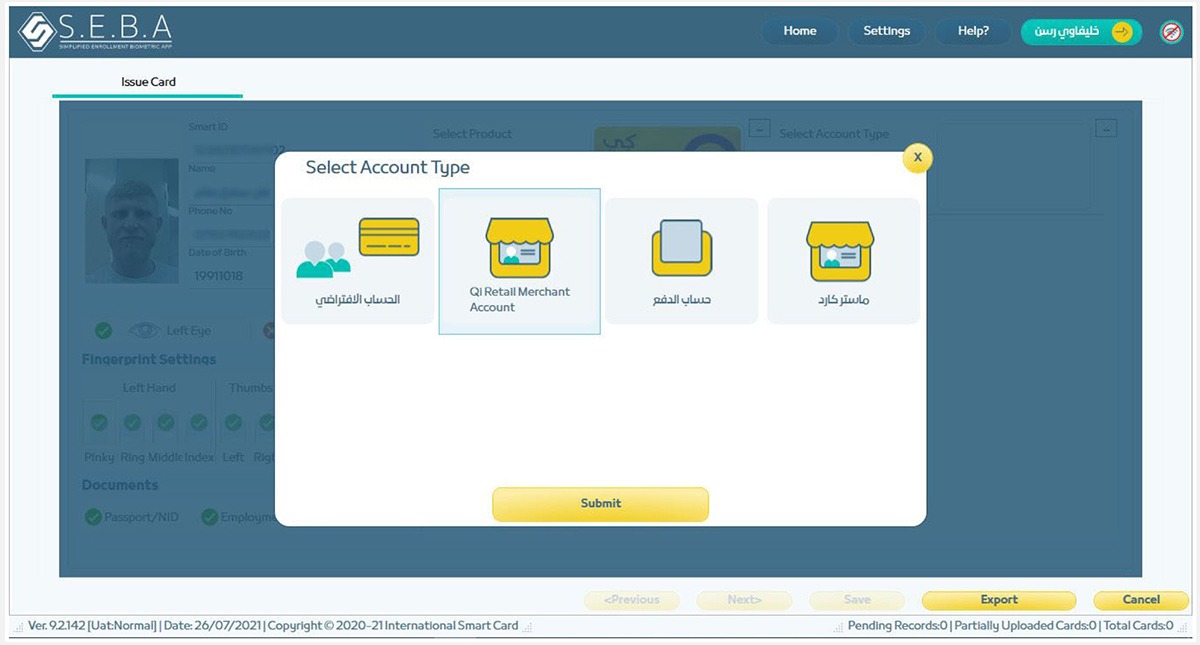Click the Select Account Type dialog title
This screenshot has height=645, width=1200.
387,168
